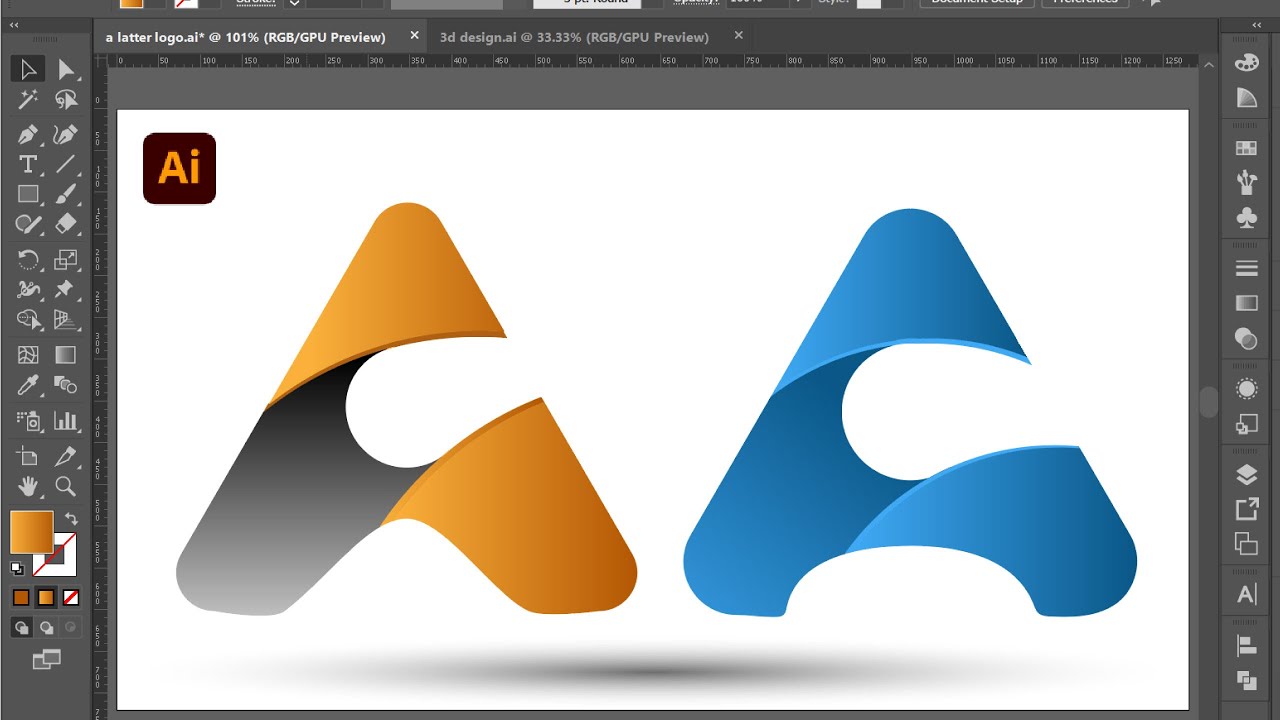Viewport: 1280px width, 720px height.
Task: Select the Pen tool
Action: 28,134
